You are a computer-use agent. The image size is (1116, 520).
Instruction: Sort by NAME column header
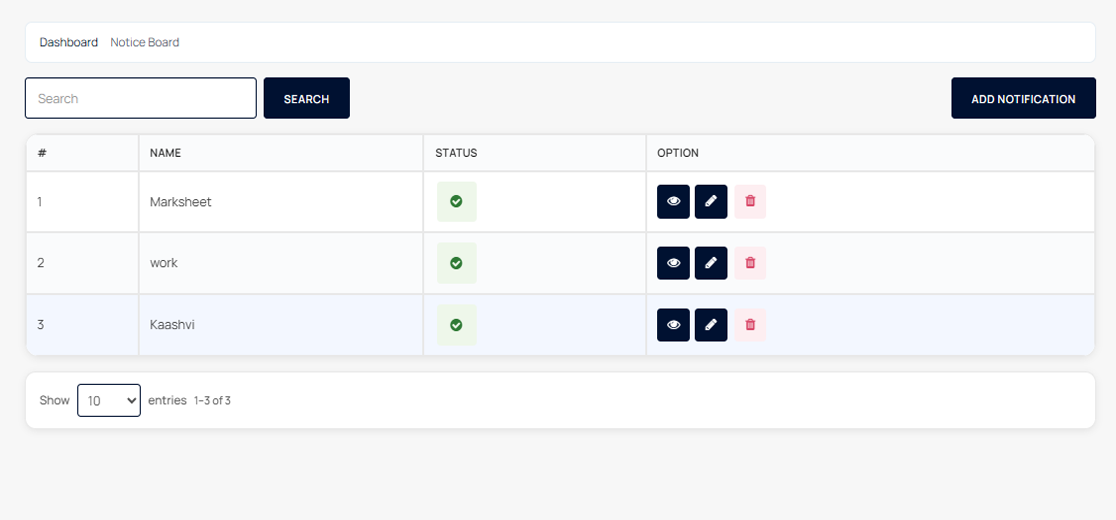(x=165, y=153)
